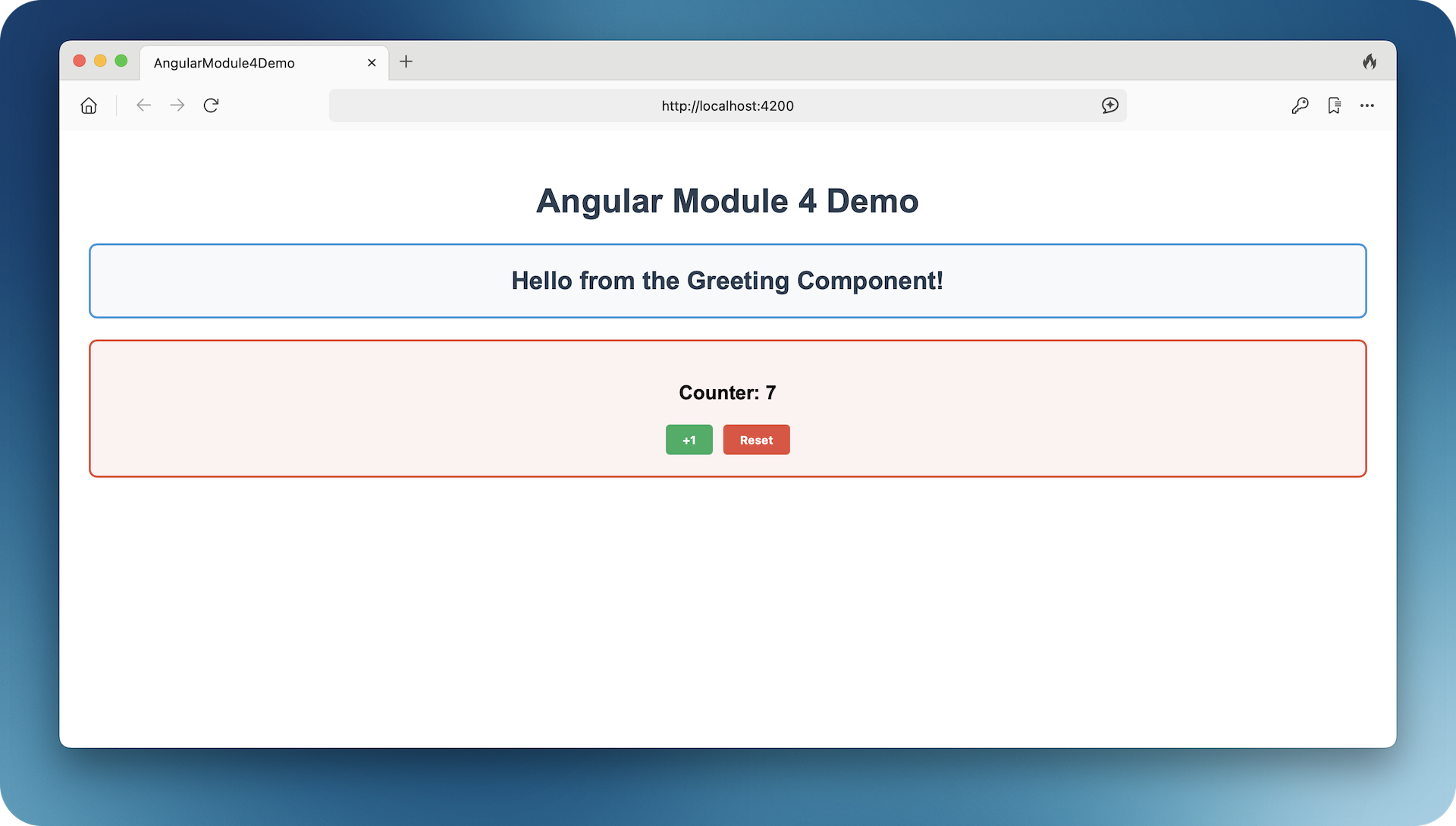Open the more options ellipsis menu

point(1367,106)
